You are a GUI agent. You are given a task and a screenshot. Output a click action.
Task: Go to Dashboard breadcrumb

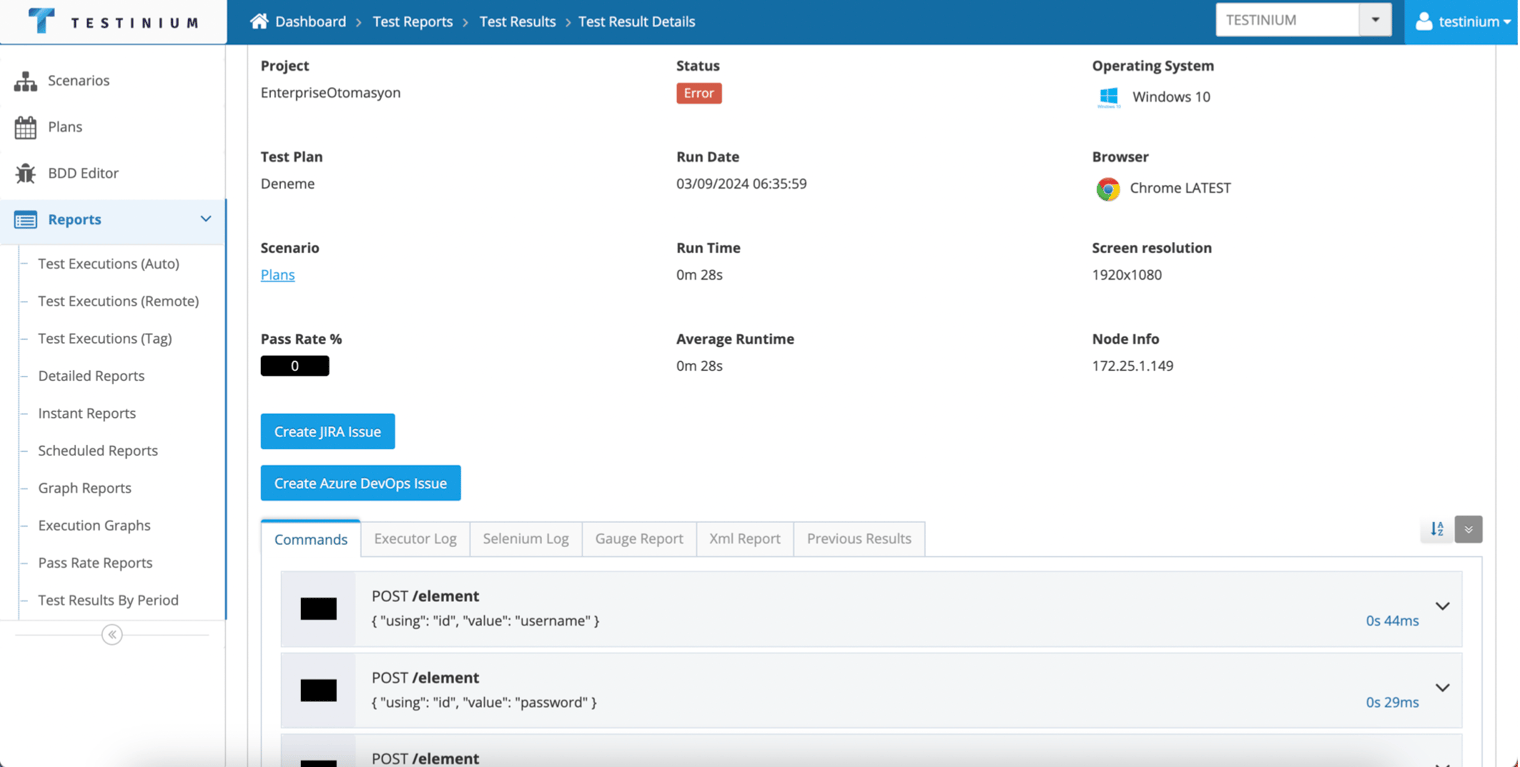pos(311,21)
